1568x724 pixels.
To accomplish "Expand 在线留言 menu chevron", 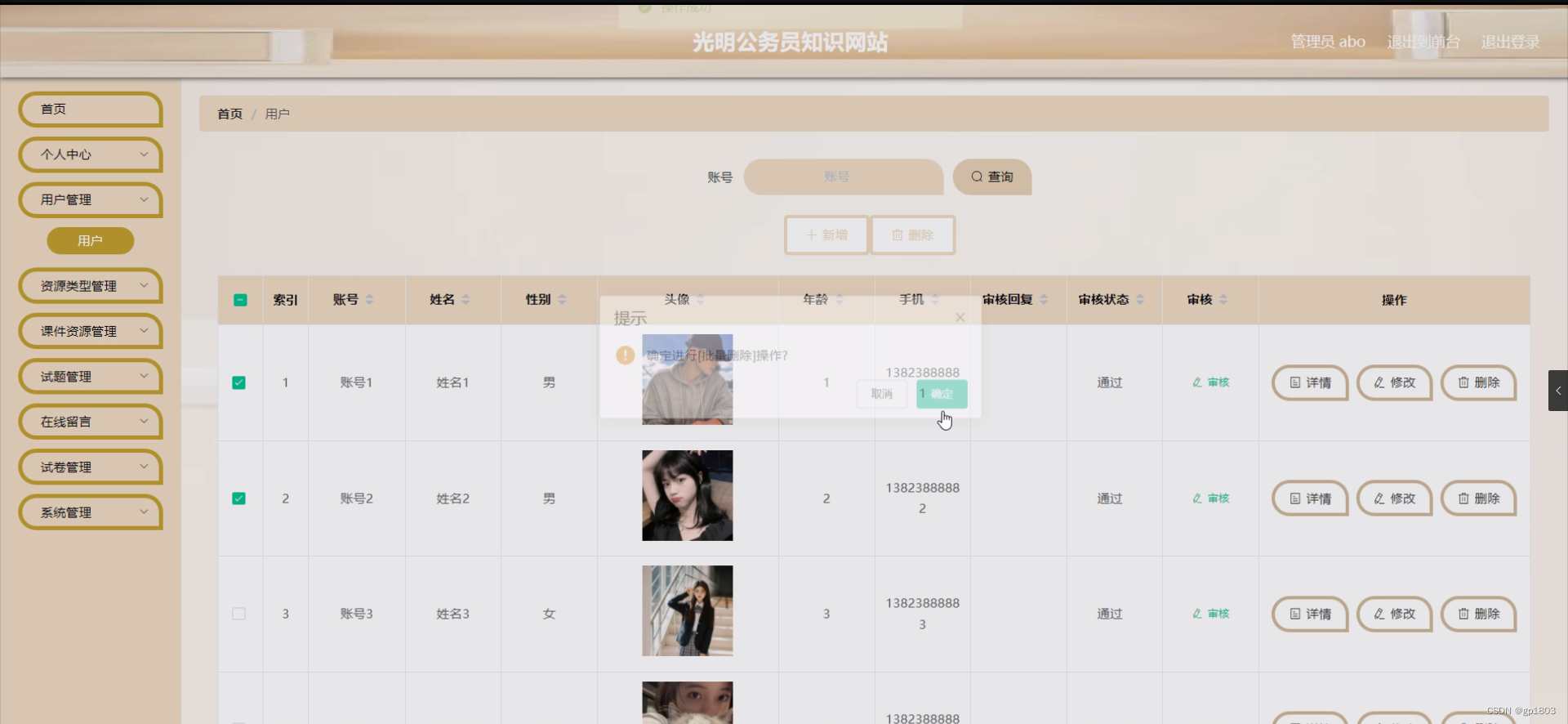I will tap(144, 422).
